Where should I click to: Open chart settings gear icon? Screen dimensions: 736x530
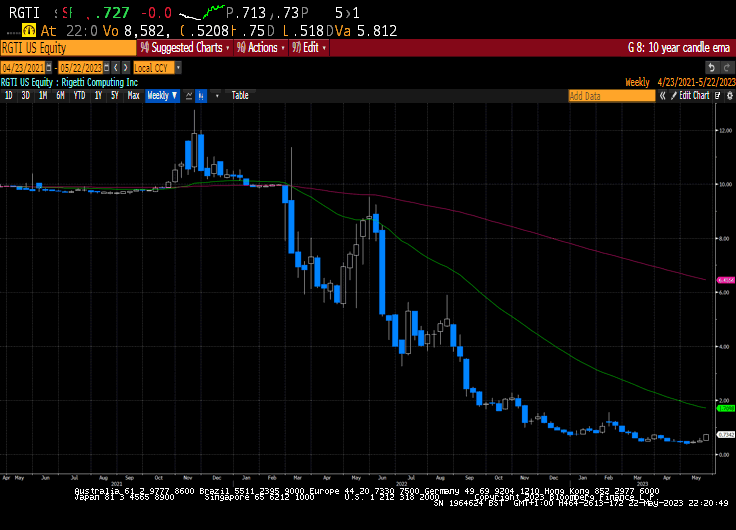[729, 96]
